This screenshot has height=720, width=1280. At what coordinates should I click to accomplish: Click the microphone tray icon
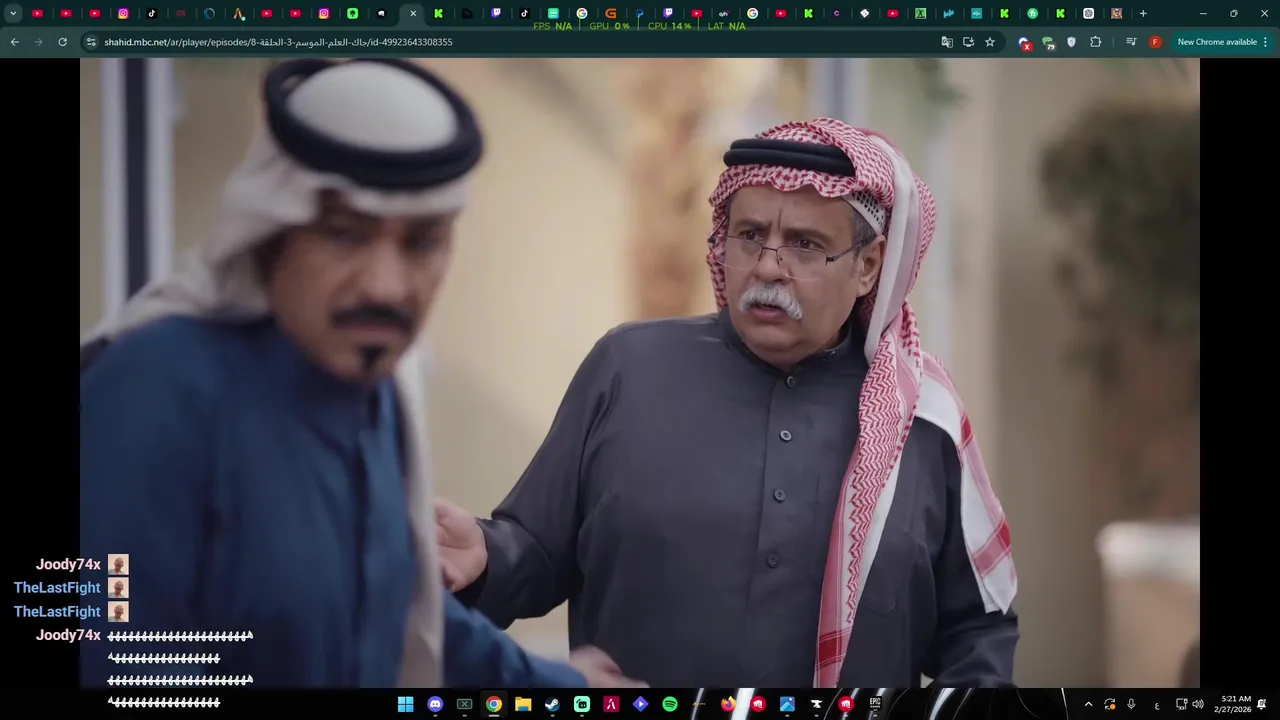click(1131, 704)
